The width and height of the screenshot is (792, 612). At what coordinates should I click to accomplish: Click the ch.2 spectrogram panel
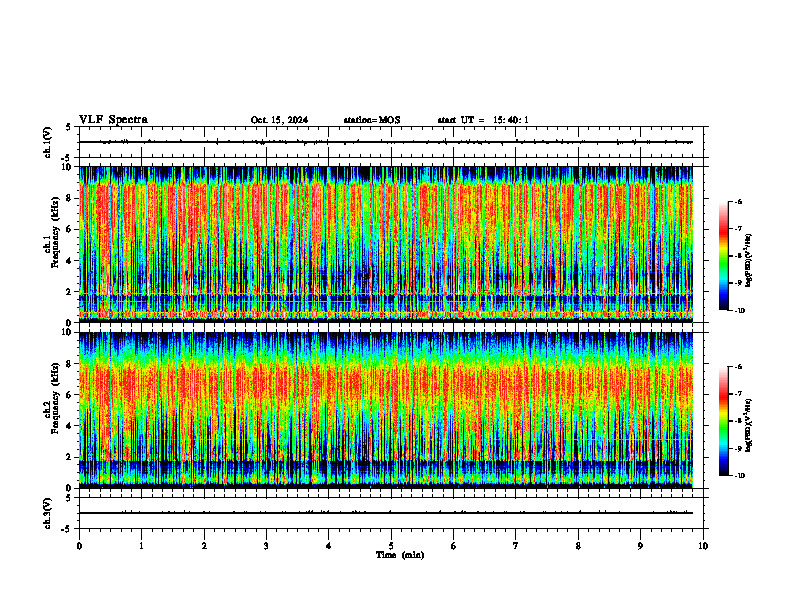pos(386,410)
